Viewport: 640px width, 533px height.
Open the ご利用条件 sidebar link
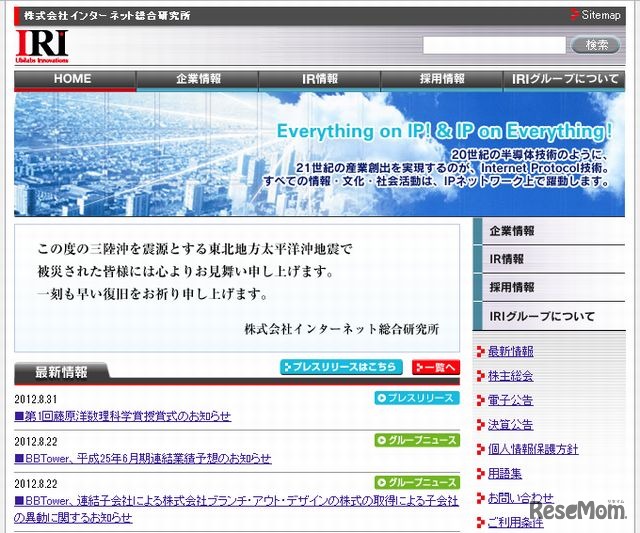[x=516, y=523]
